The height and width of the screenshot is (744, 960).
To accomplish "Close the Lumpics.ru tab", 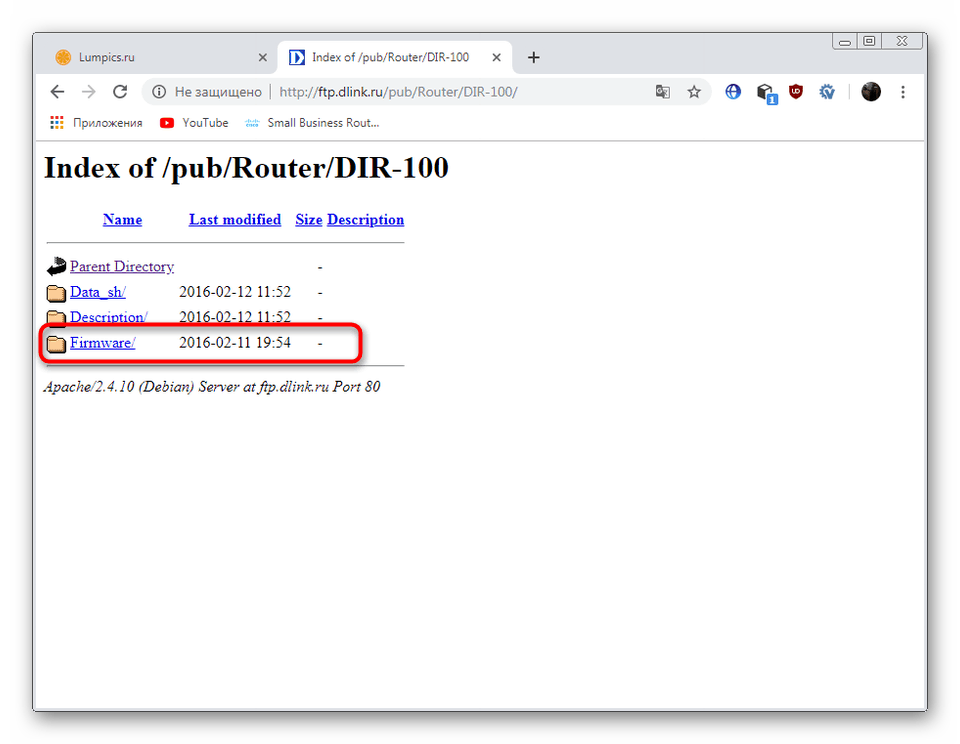I will [263, 58].
